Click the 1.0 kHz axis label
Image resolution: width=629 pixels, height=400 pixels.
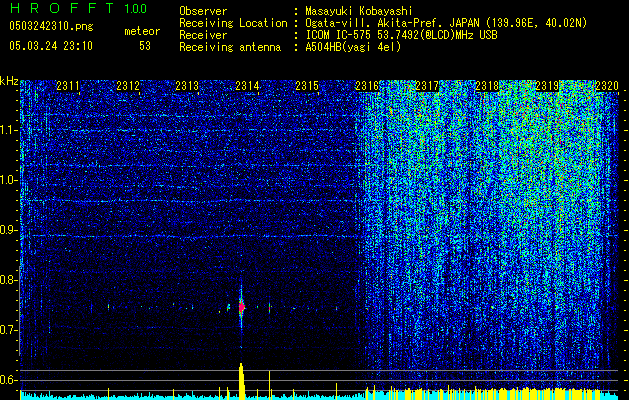[9, 180]
